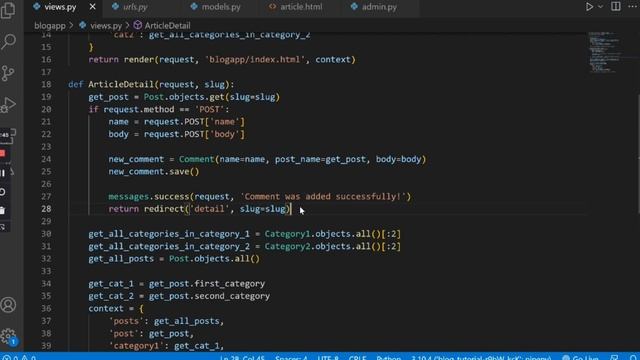The height and width of the screenshot is (360, 640).
Task: Click 'get_cat_1' assignment on line 34
Action: coord(111,284)
